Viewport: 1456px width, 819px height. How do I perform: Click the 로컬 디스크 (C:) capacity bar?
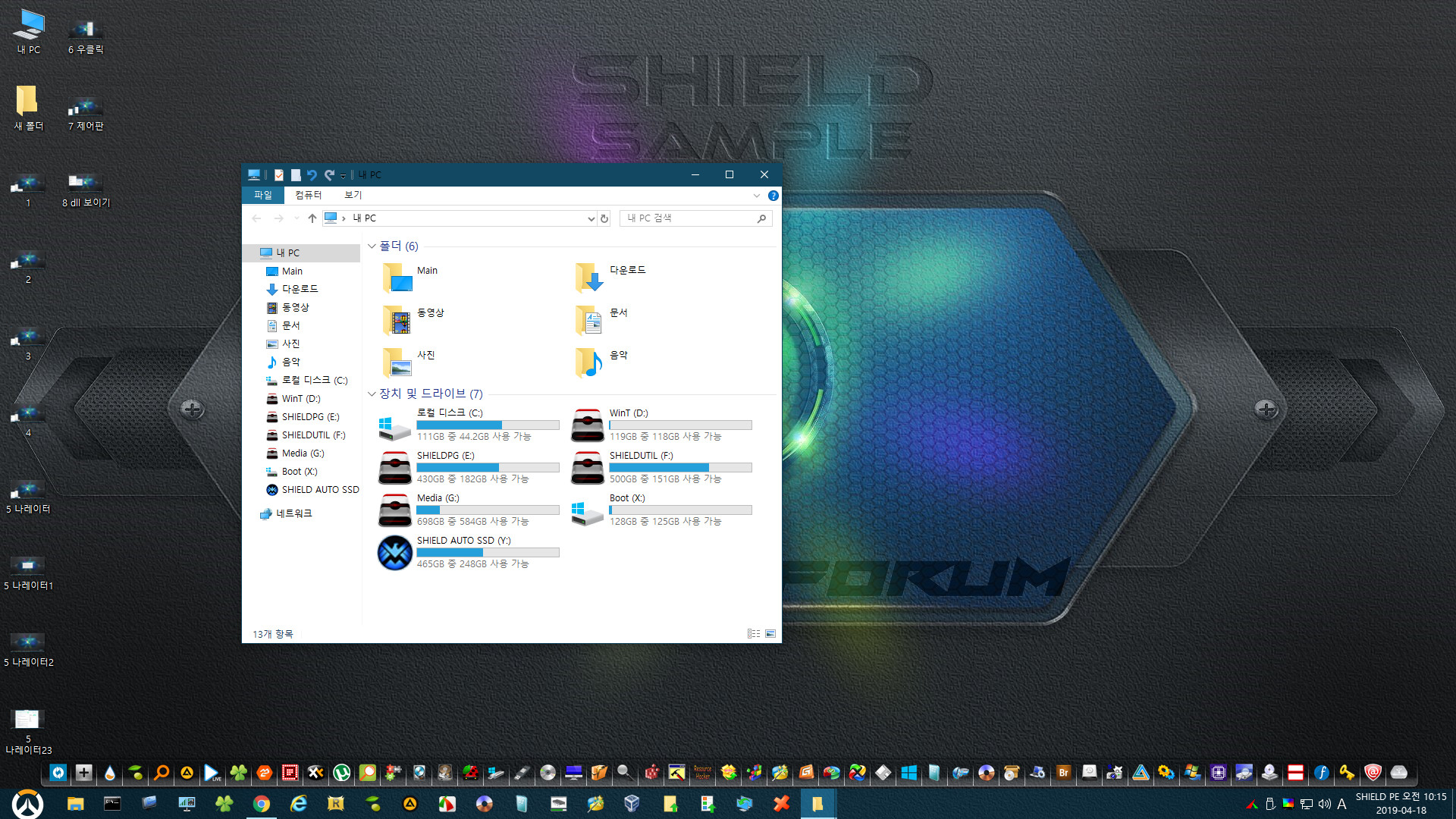(488, 425)
